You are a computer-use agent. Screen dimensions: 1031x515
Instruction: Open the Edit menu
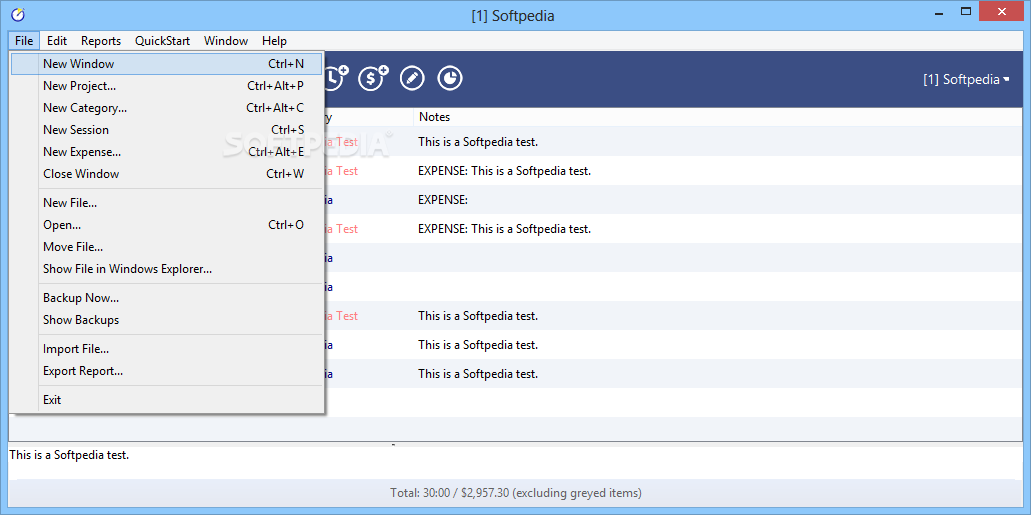[57, 41]
